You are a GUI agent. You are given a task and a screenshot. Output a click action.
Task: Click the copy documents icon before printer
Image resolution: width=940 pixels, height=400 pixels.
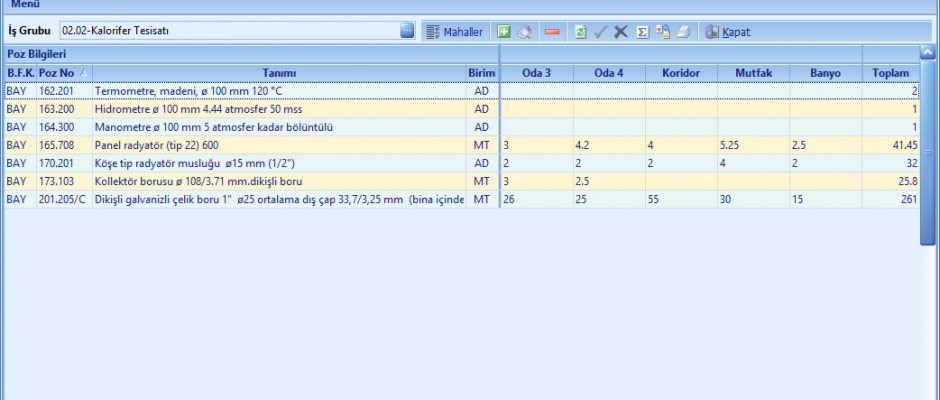(x=663, y=32)
